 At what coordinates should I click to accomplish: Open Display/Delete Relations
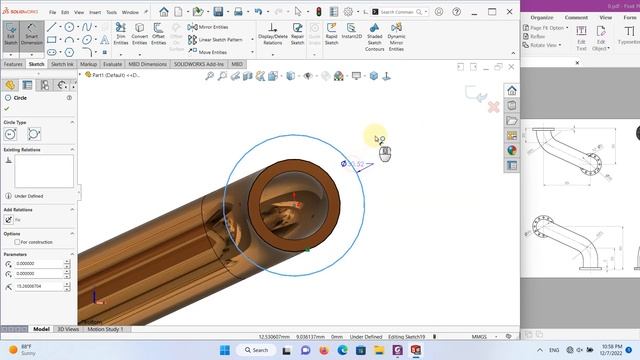click(x=273, y=34)
